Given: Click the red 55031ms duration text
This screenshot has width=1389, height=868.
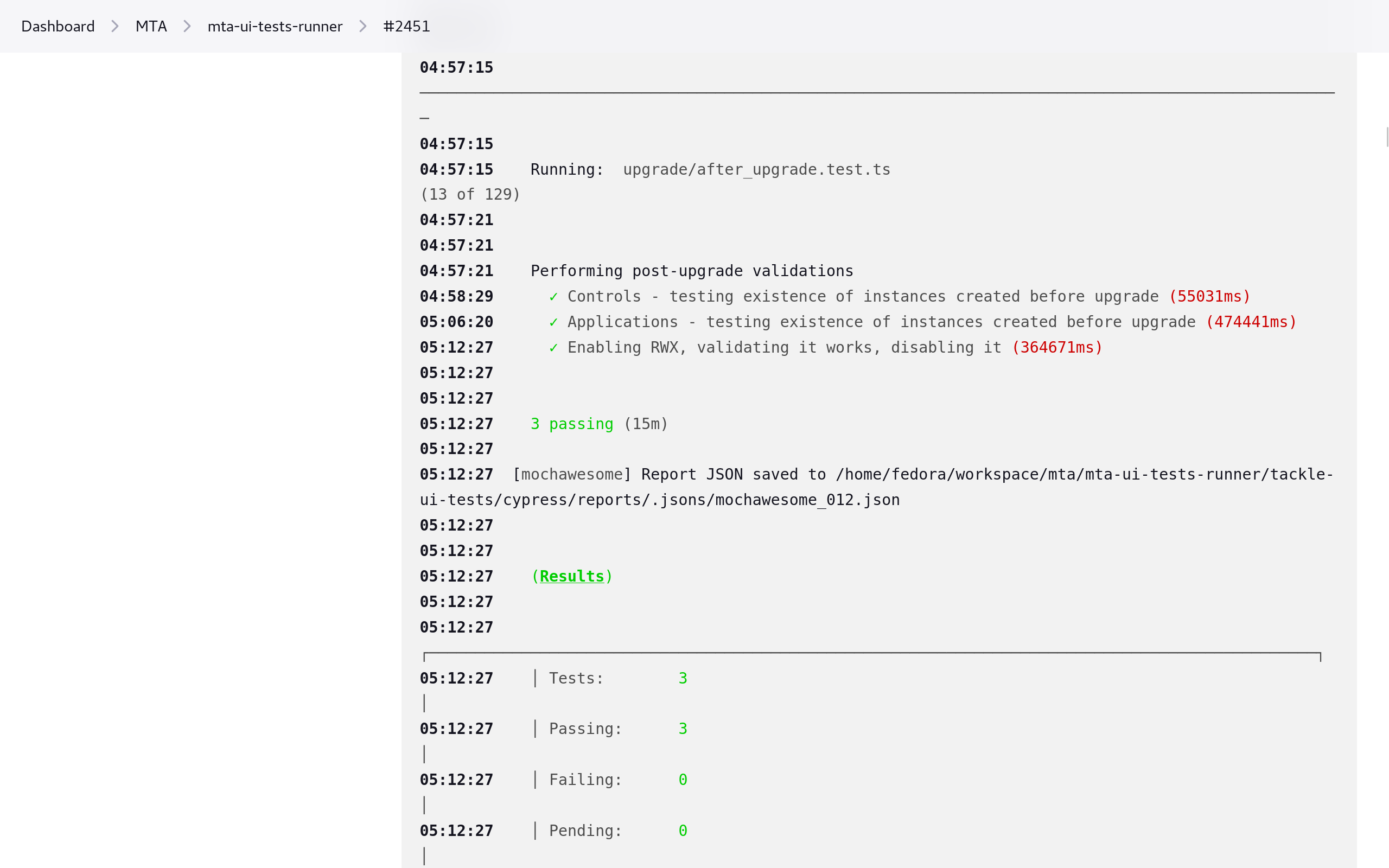Looking at the screenshot, I should point(1209,297).
